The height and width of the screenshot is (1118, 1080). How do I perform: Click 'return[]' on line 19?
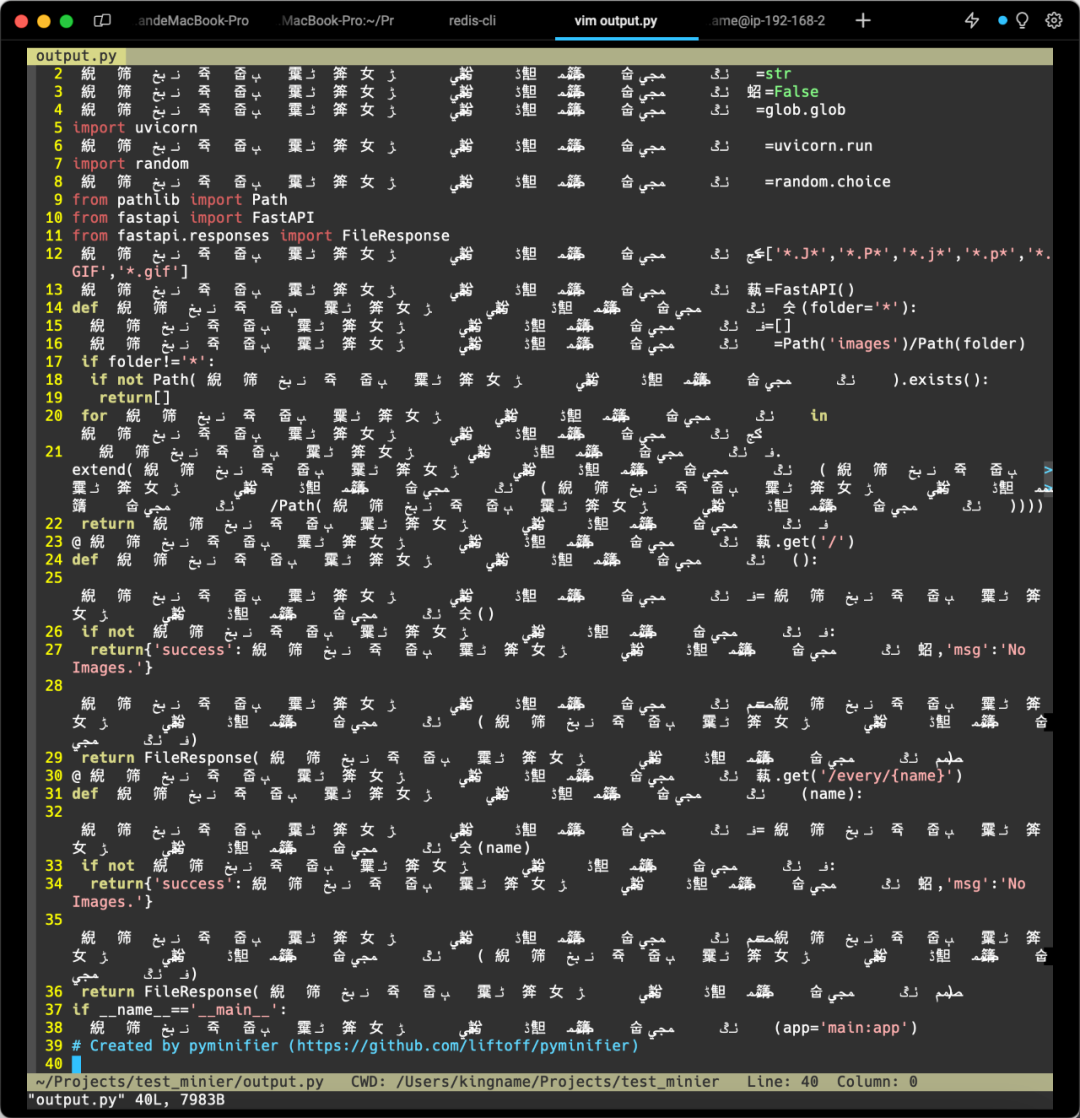pos(135,398)
